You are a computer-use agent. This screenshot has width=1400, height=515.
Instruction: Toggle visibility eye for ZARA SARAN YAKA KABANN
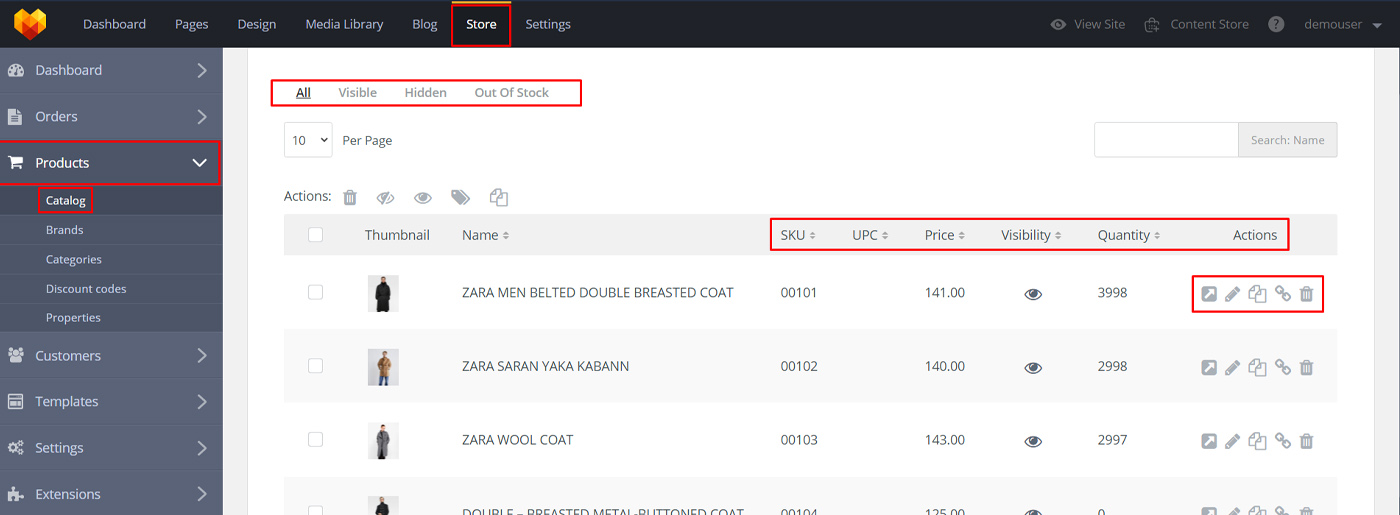coord(1033,368)
